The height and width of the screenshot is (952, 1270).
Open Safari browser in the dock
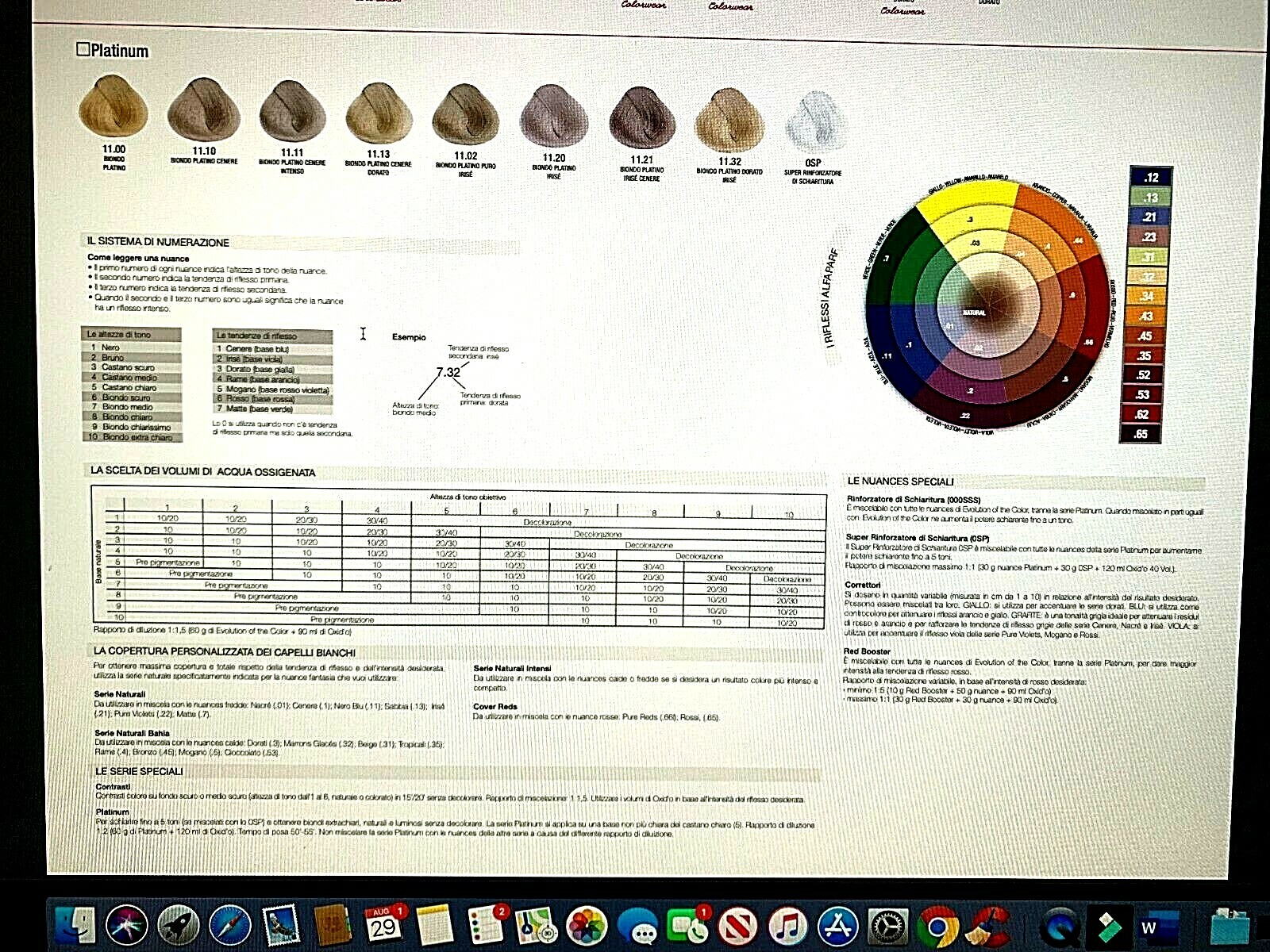click(230, 926)
